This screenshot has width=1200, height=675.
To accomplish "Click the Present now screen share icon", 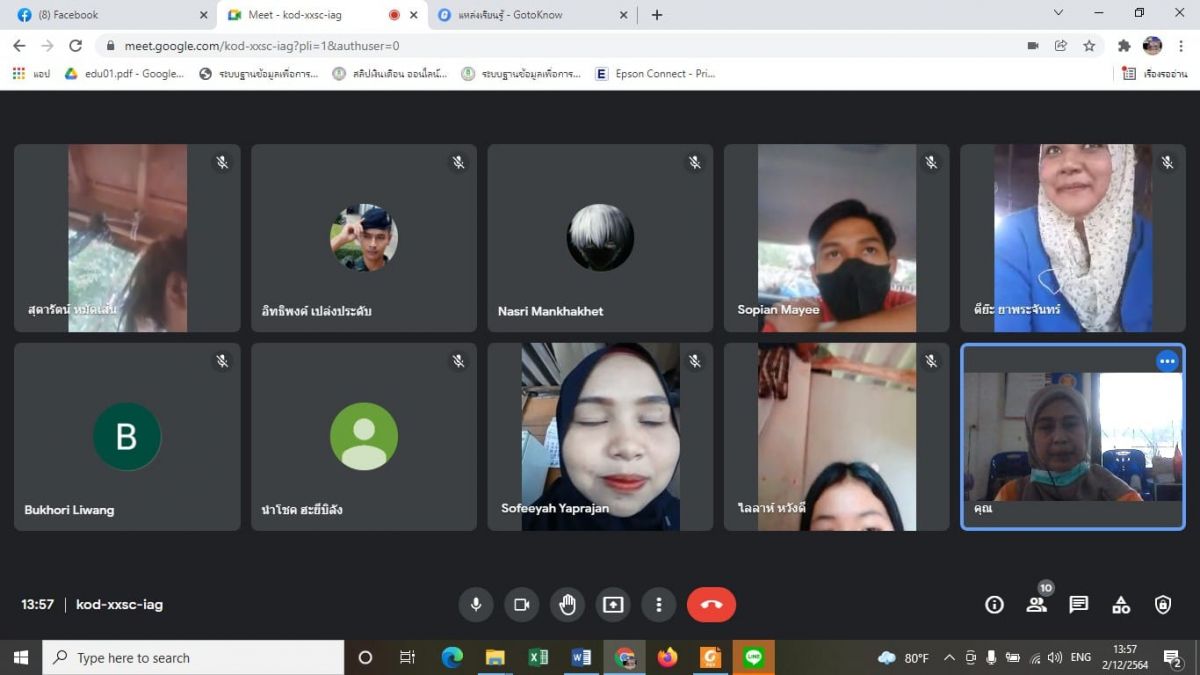I will click(x=613, y=604).
